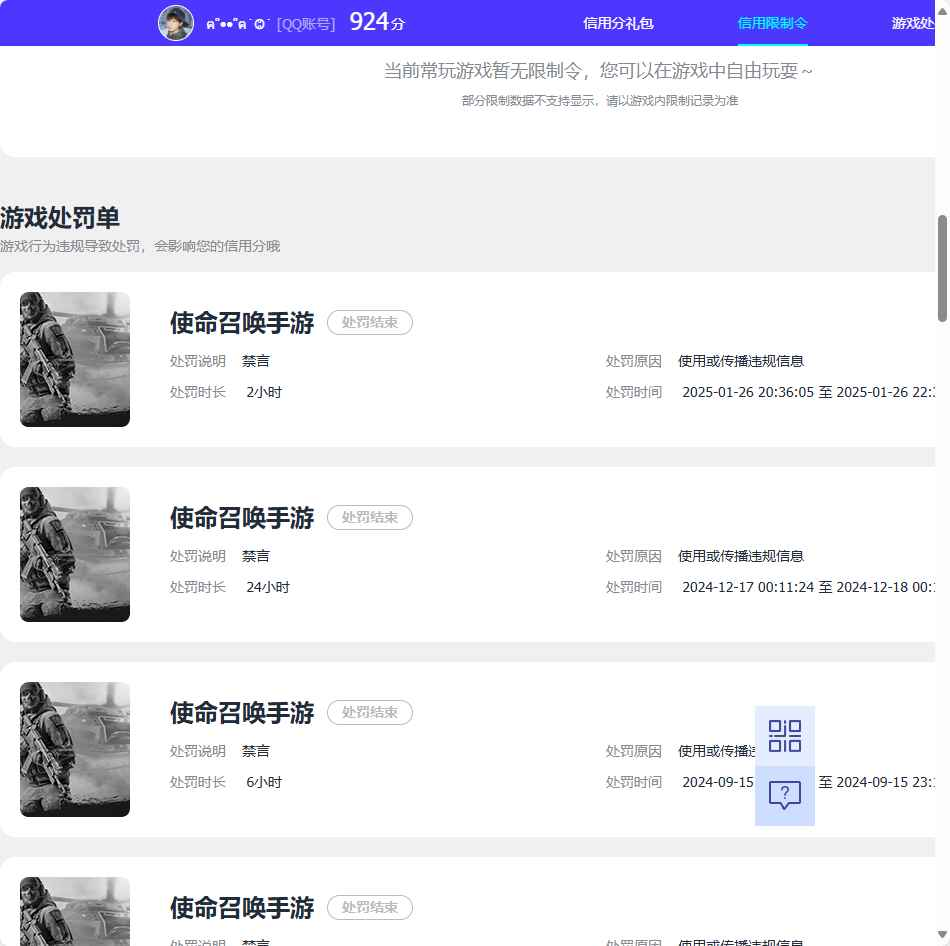Click the 处罚结束 badge on 24小时 card
This screenshot has height=946, width=950.
coord(370,518)
